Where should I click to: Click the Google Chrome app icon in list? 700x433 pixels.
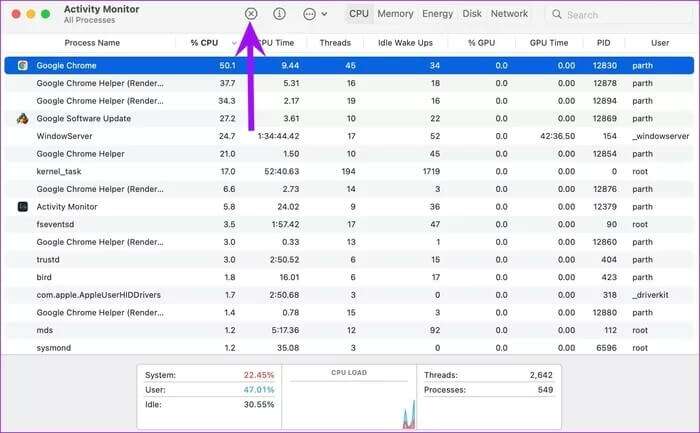coord(23,66)
